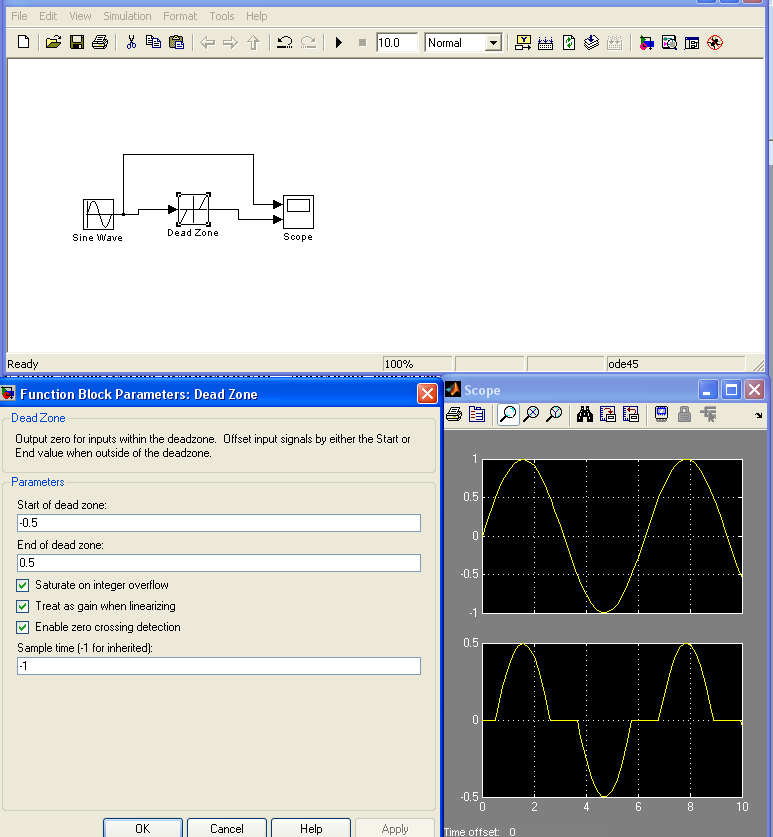Open the Model Explorer icon
This screenshot has width=773, height=837.
pos(669,42)
